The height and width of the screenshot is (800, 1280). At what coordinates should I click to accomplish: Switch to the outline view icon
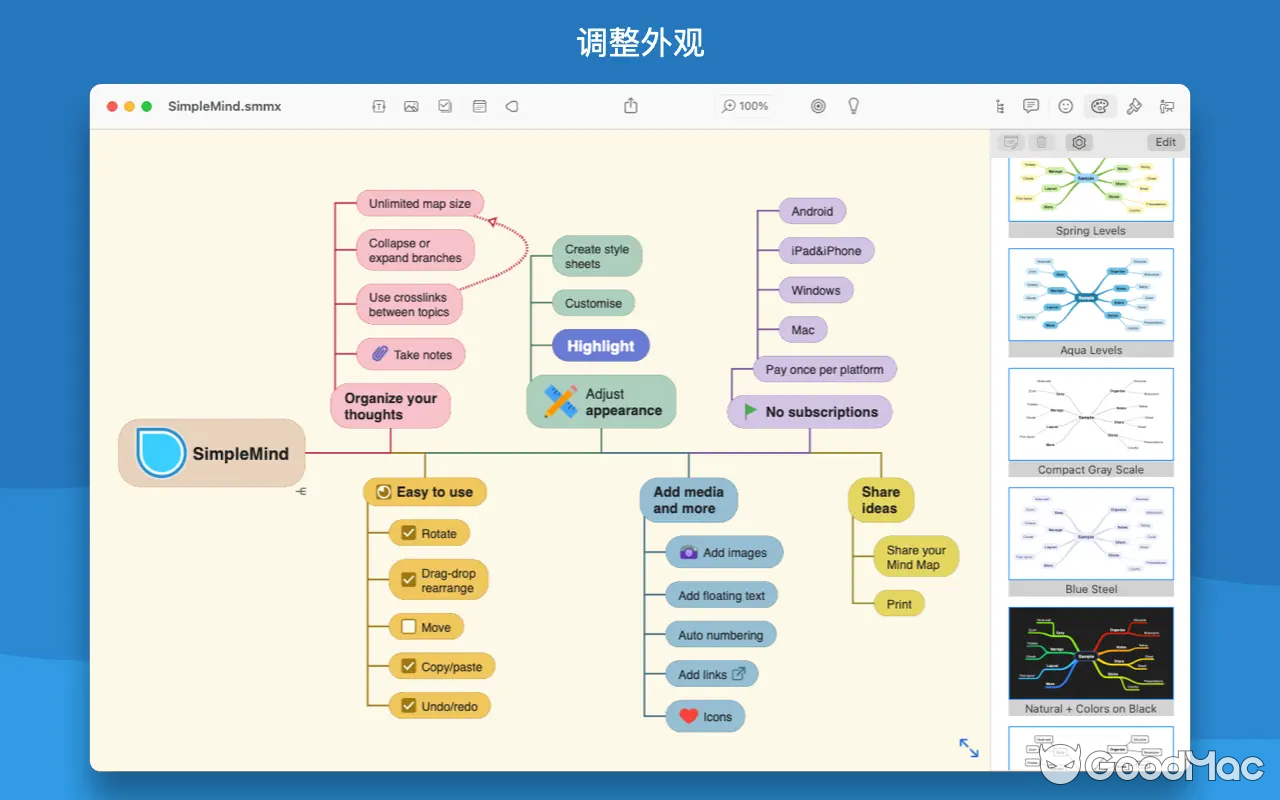999,106
